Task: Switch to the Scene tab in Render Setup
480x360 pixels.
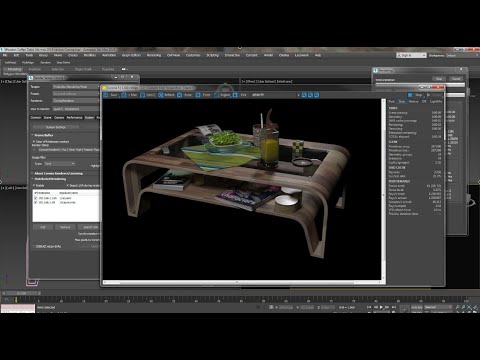Action: (47, 118)
